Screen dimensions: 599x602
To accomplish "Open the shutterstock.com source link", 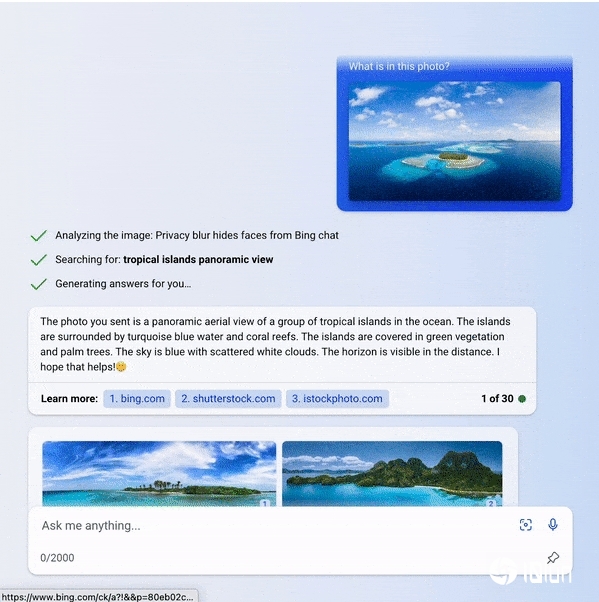I will 228,399.
